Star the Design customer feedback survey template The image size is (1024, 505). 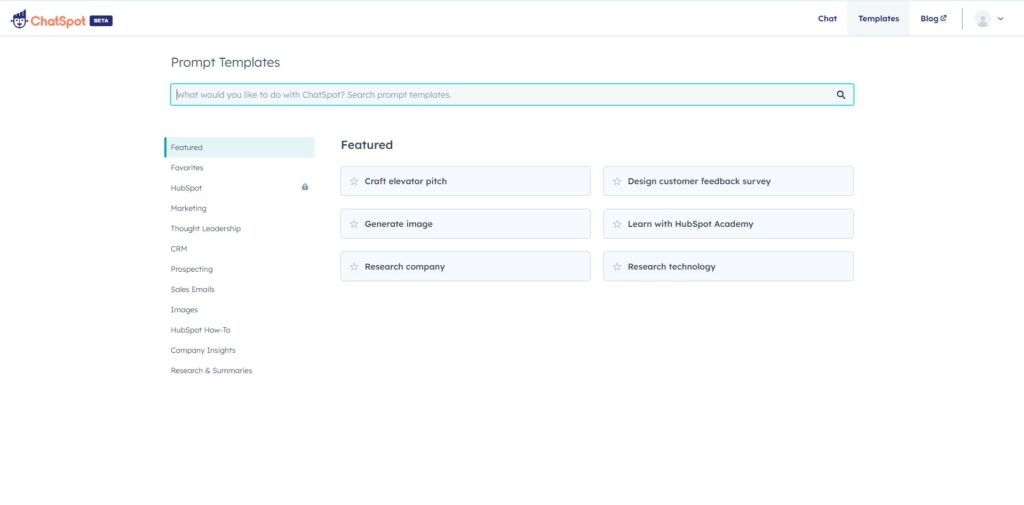pos(617,181)
